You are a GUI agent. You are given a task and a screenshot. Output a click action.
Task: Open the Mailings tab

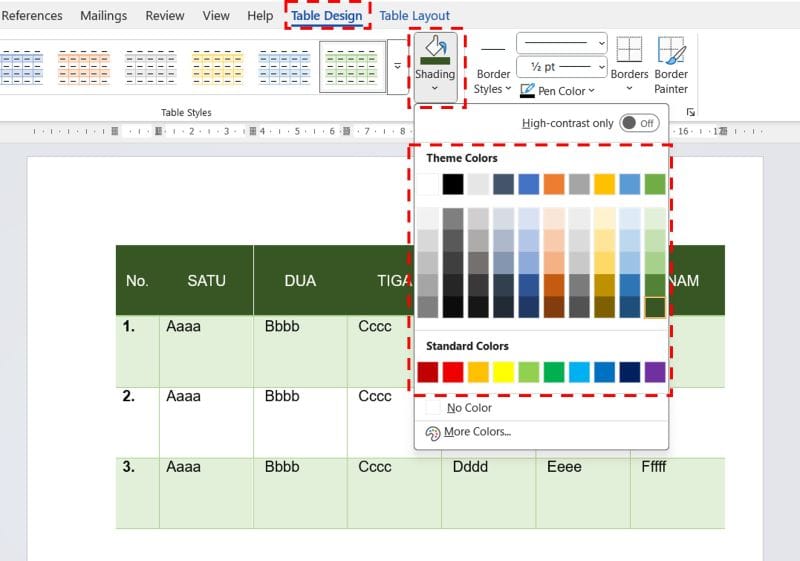click(104, 16)
